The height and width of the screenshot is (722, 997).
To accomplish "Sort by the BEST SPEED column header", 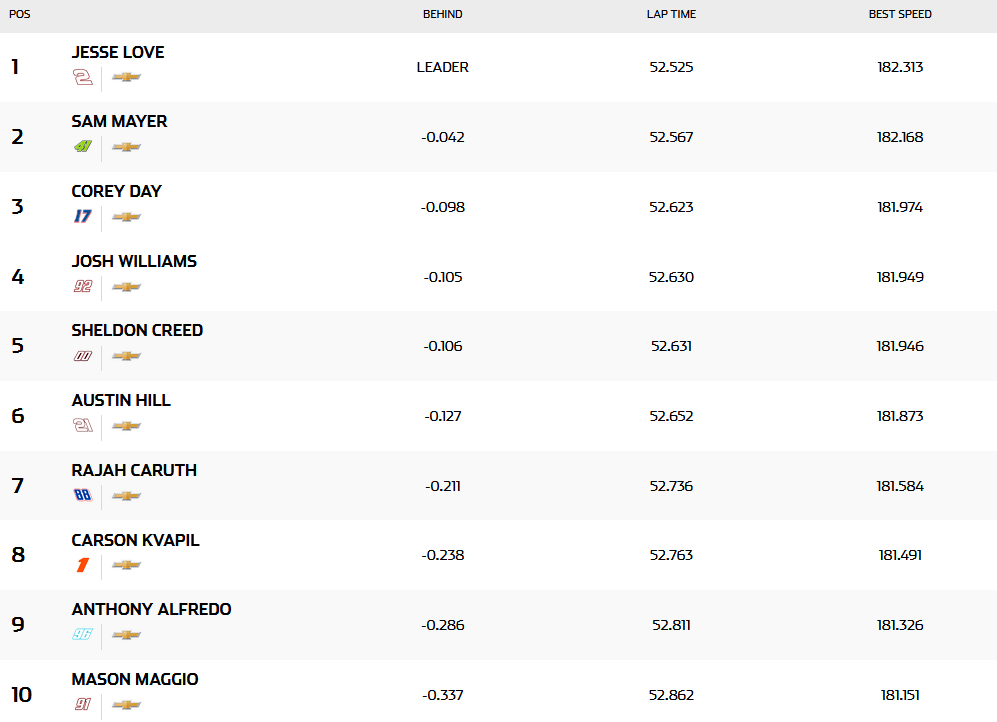I will [x=900, y=15].
